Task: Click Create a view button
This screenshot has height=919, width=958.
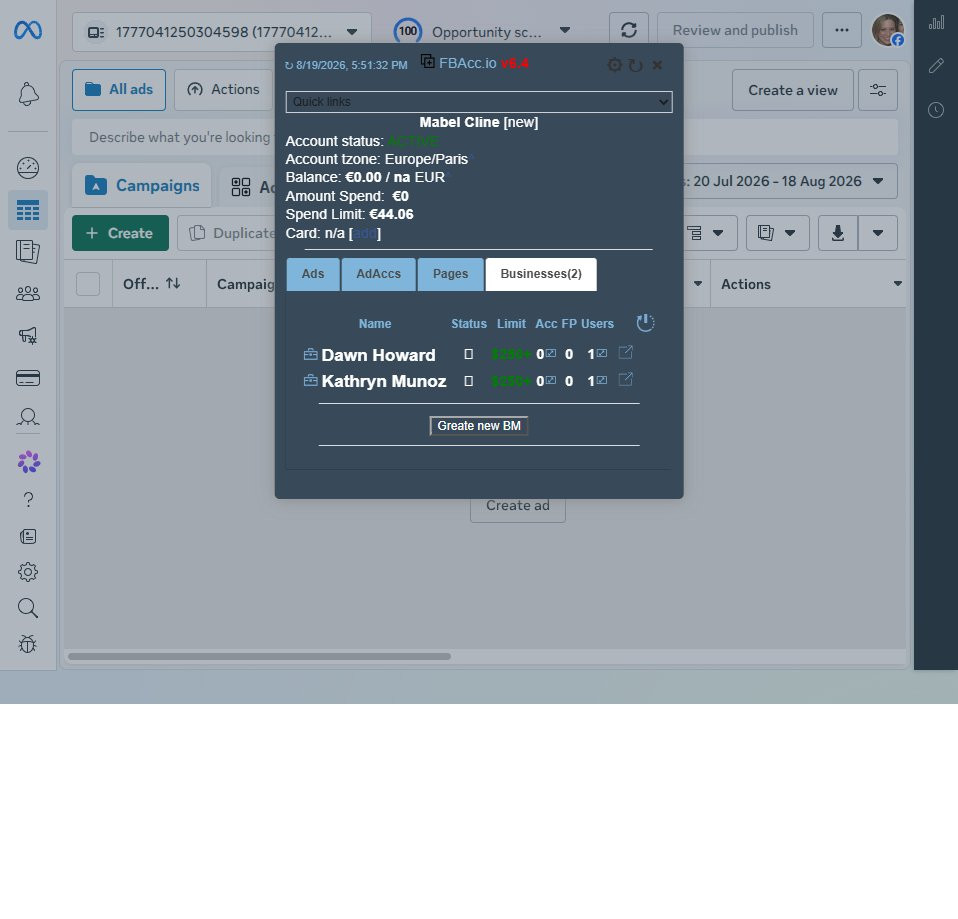Action: click(792, 90)
